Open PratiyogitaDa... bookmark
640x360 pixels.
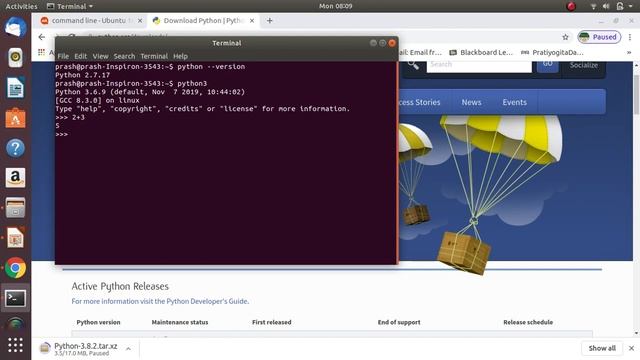pyautogui.click(x=553, y=52)
